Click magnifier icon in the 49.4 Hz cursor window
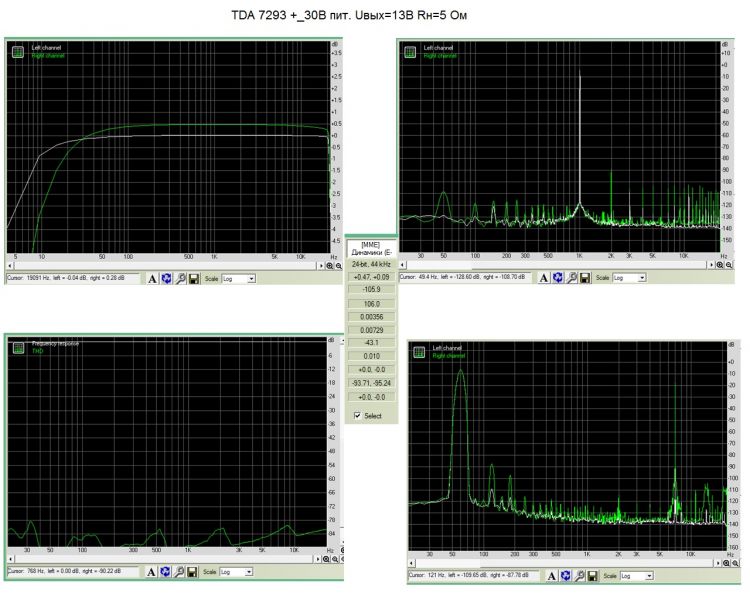 tap(571, 278)
